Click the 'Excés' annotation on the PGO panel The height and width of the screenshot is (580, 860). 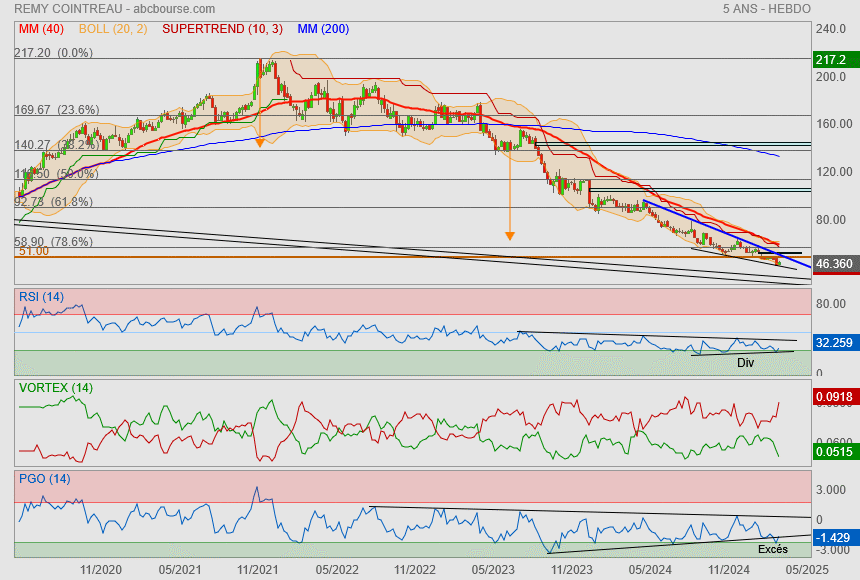pos(773,549)
